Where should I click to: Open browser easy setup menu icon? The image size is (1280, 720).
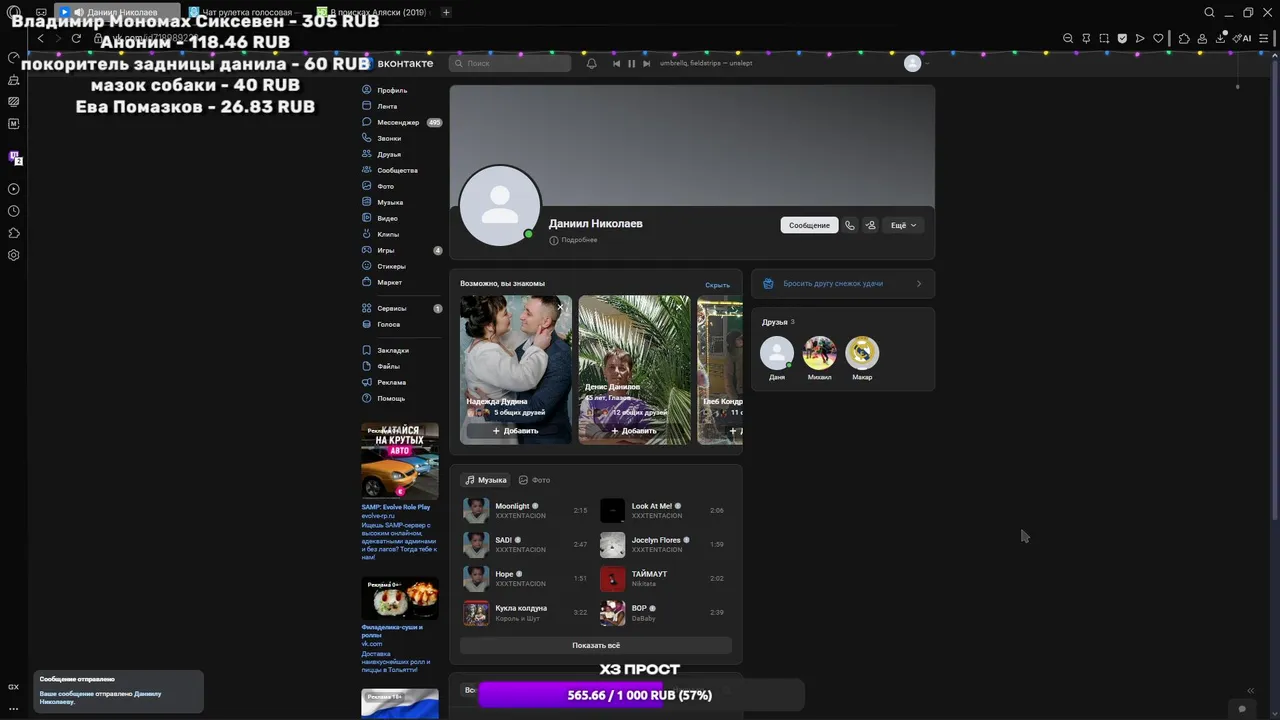point(1264,38)
